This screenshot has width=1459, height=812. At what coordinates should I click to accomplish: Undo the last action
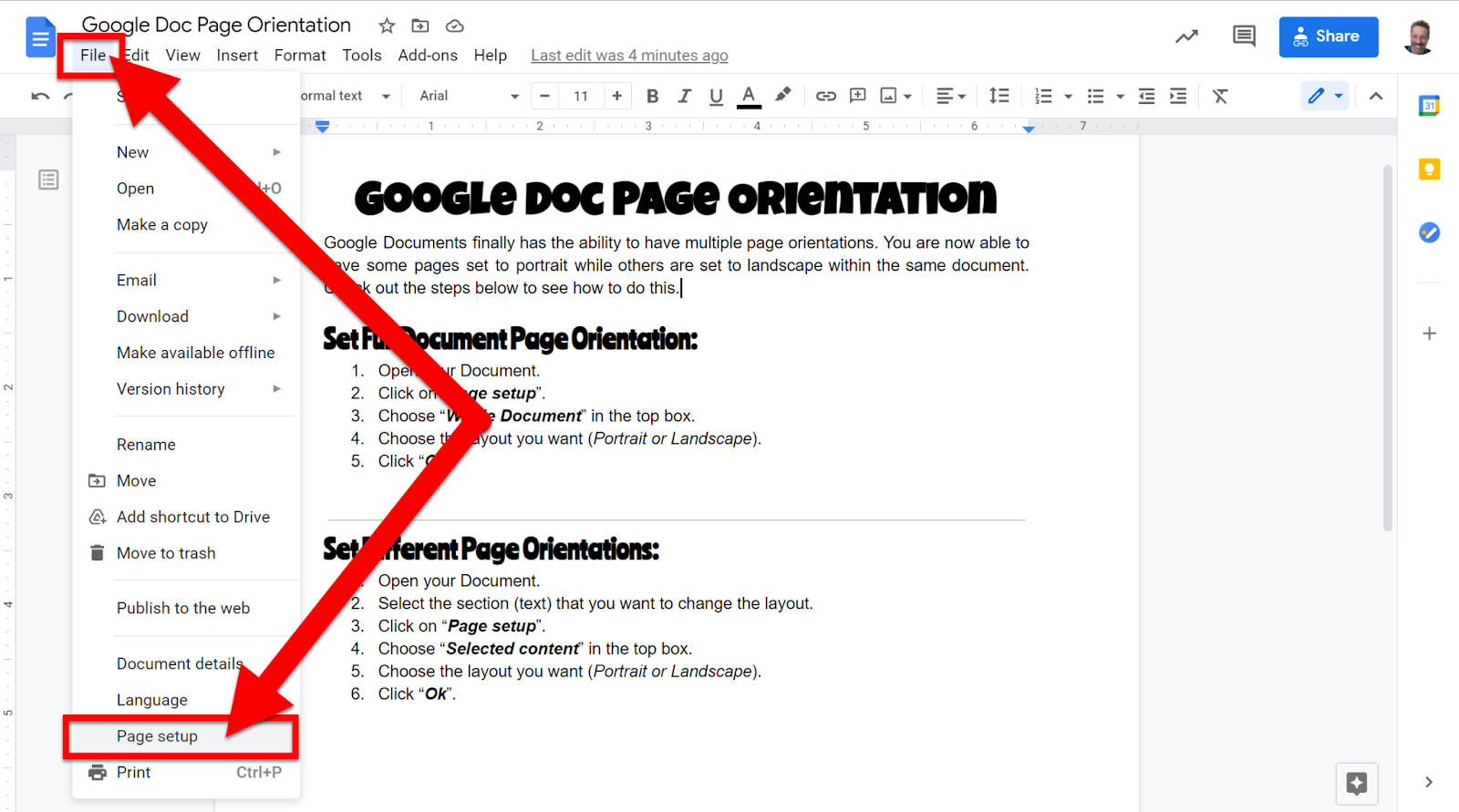click(40, 96)
